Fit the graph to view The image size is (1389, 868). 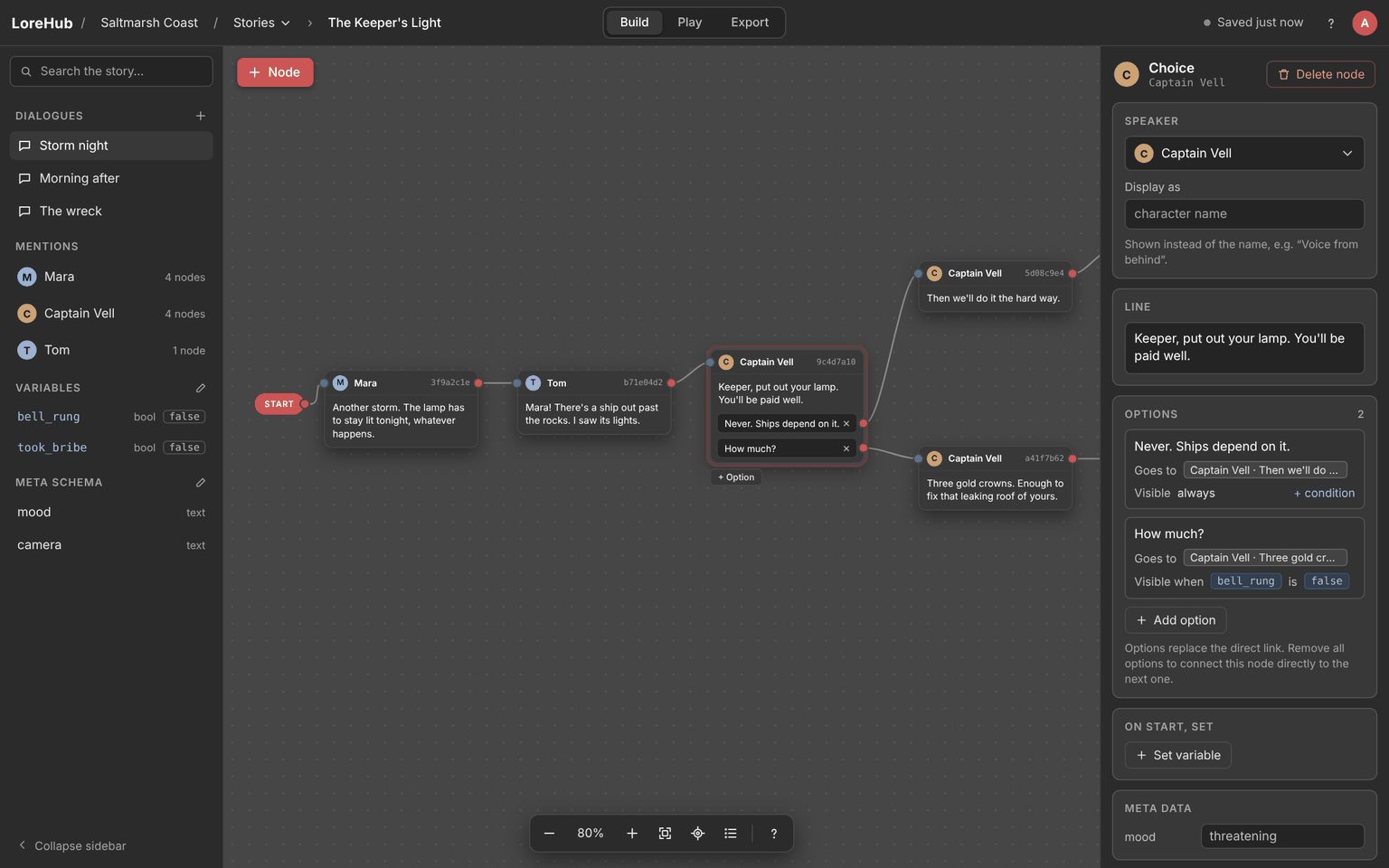click(x=665, y=834)
